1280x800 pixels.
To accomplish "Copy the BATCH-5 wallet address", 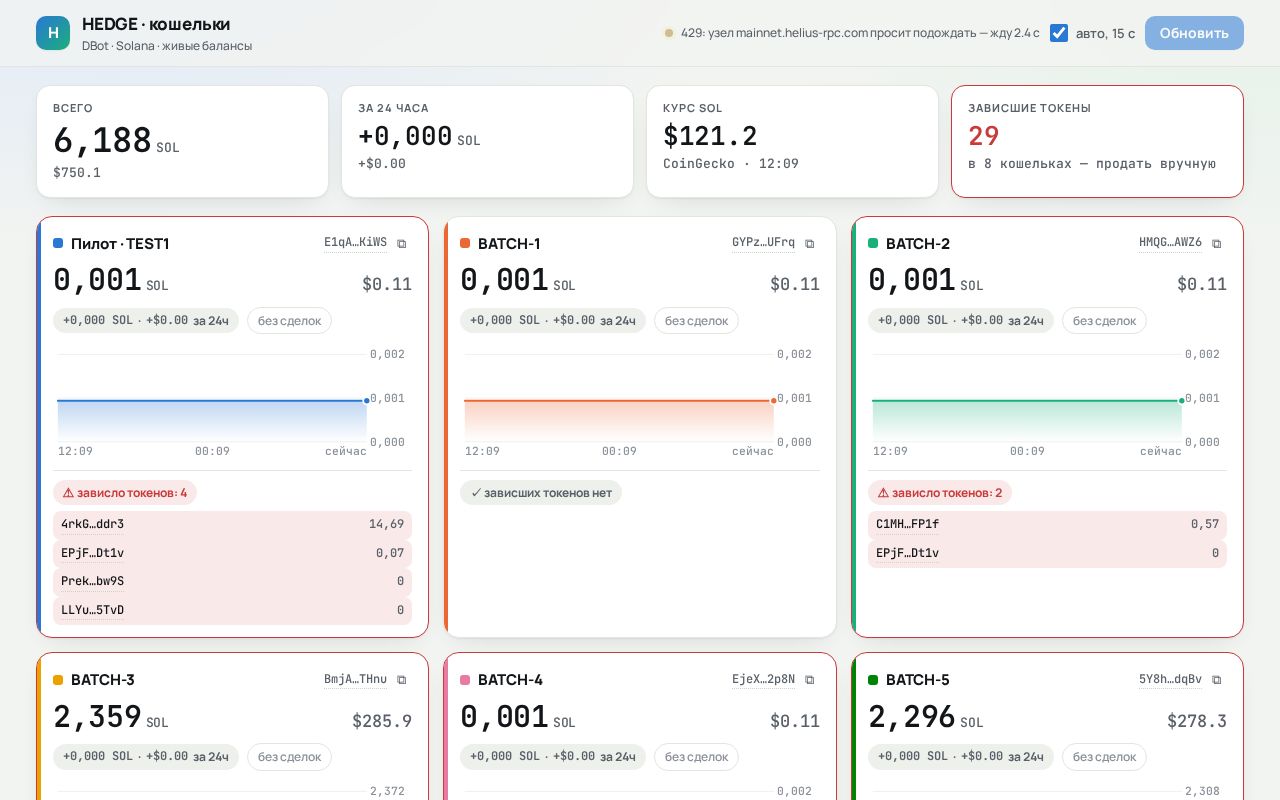I will 1217,680.
